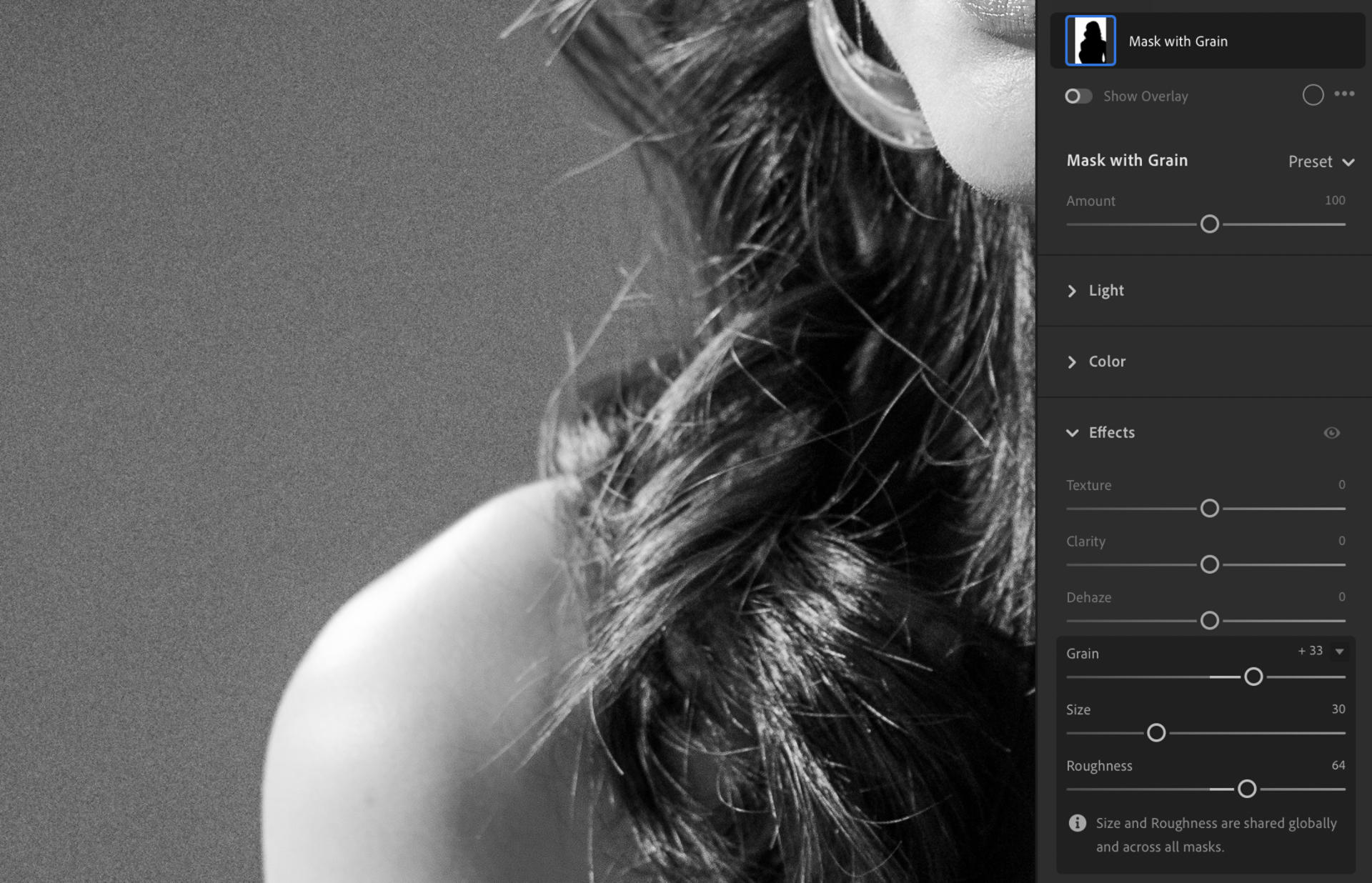Open the Preset dropdown
1372x883 pixels.
(1321, 161)
